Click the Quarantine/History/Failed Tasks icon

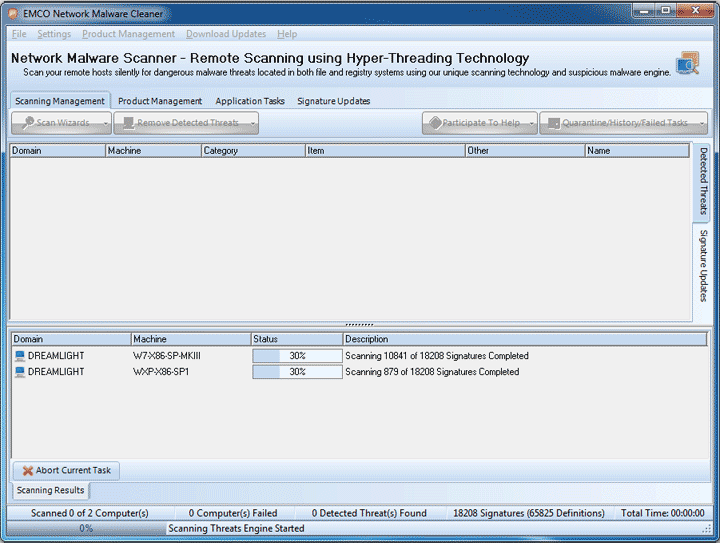(554, 123)
